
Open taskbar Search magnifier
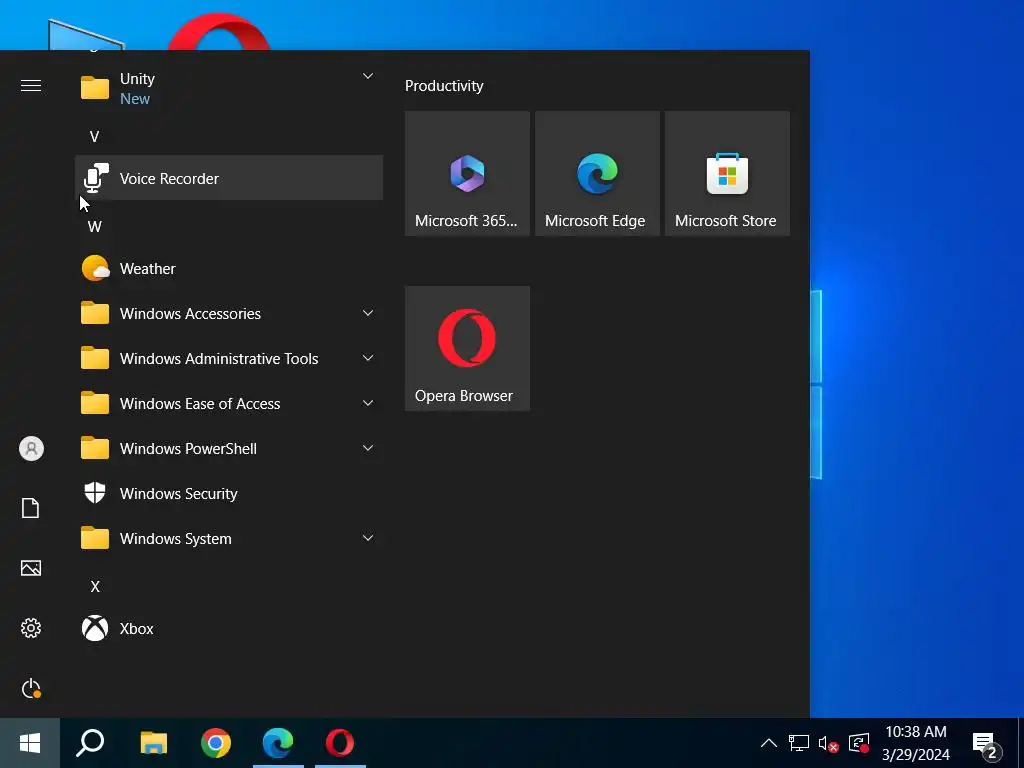click(90, 743)
